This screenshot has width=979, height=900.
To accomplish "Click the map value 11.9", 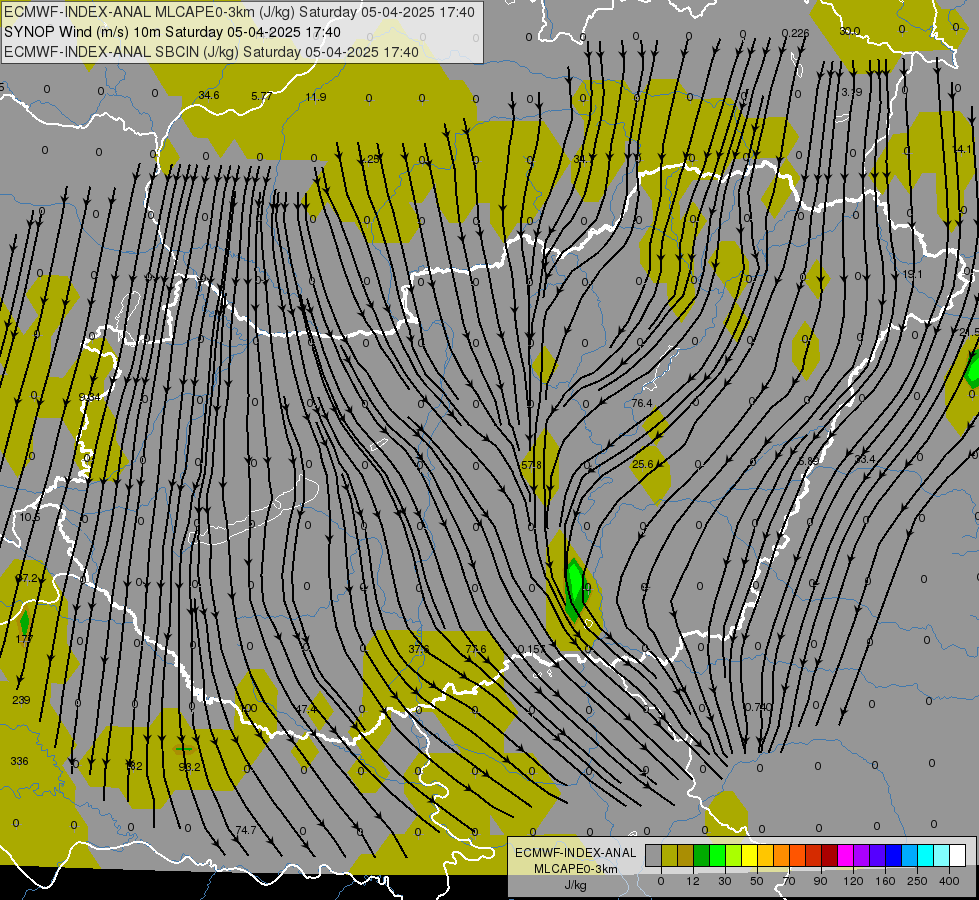I will point(316,97).
